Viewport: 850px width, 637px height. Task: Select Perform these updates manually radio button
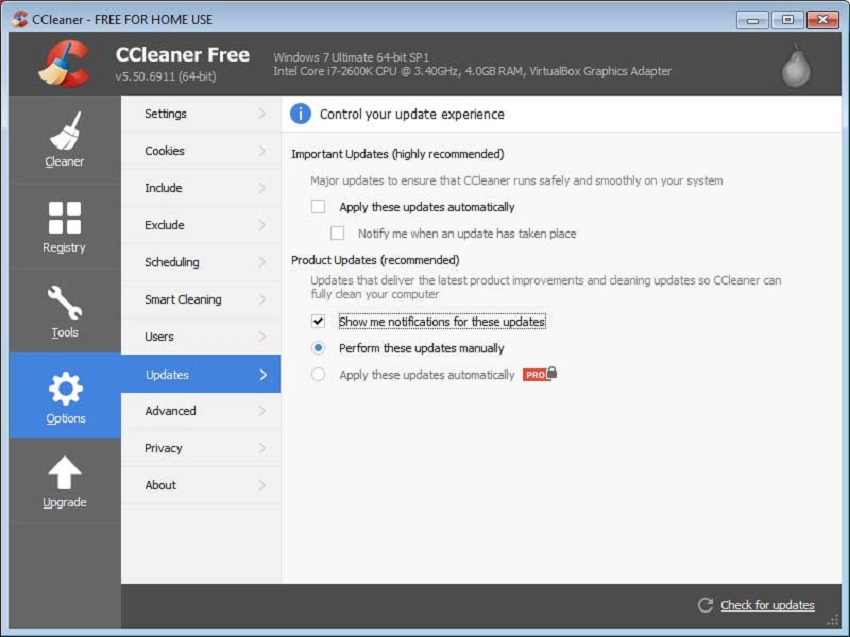coord(318,348)
